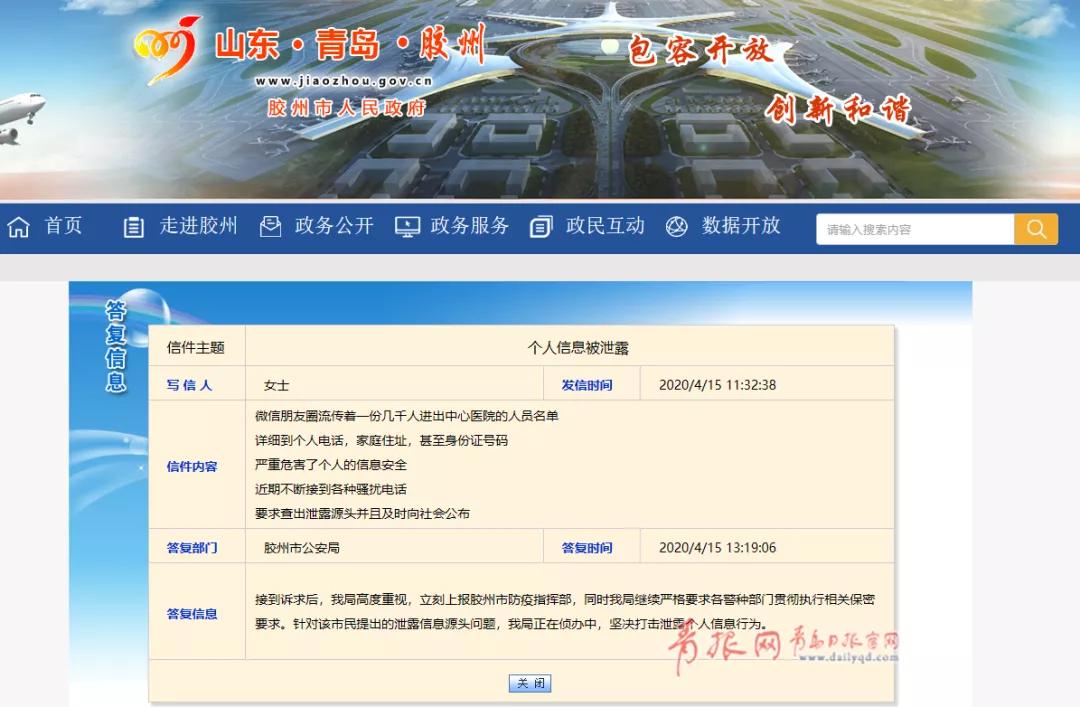Image resolution: width=1080 pixels, height=707 pixels.
Task: Click the envelope icon beside 政务公开
Action: [x=270, y=227]
